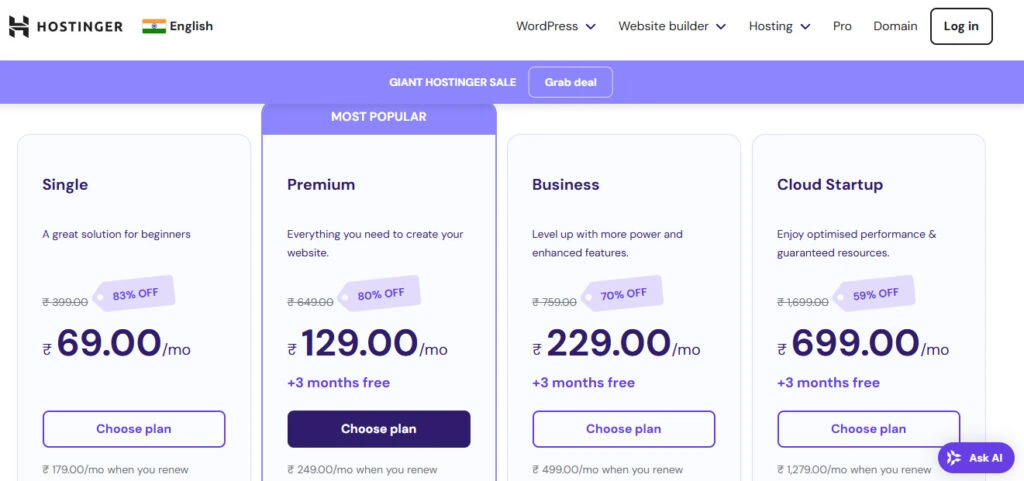Click ₹ 1,279.00/mo when you renew
The image size is (1024, 481).
[854, 470]
